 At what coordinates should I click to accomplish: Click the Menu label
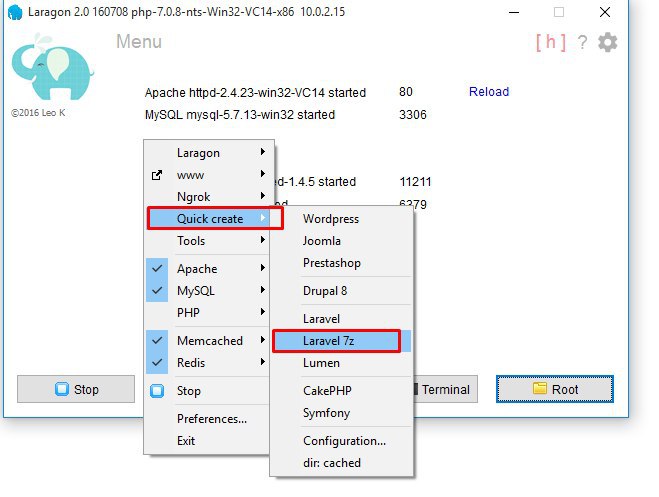click(x=139, y=42)
